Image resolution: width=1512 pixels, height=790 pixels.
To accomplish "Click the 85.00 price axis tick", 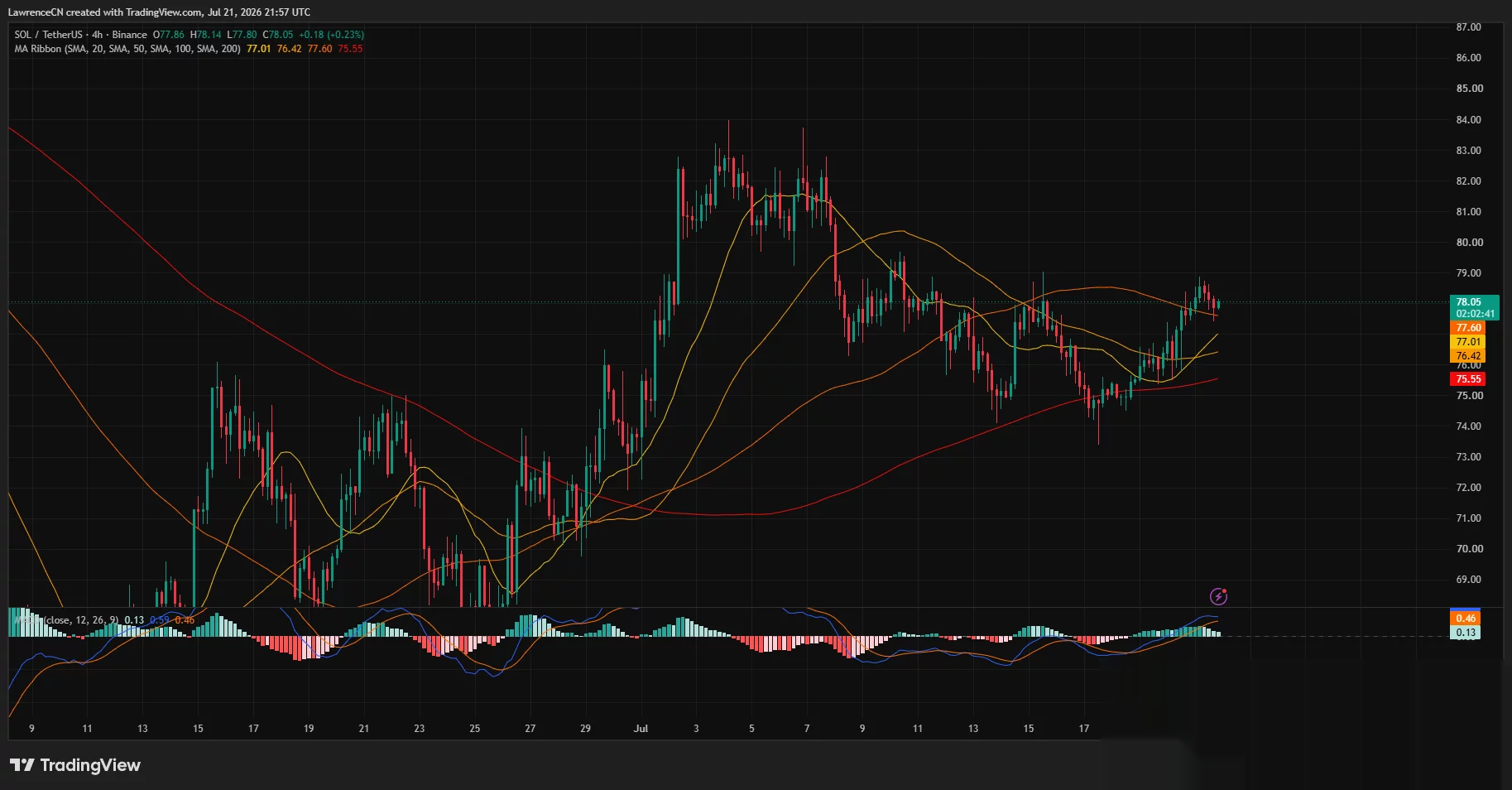I will point(1469,89).
